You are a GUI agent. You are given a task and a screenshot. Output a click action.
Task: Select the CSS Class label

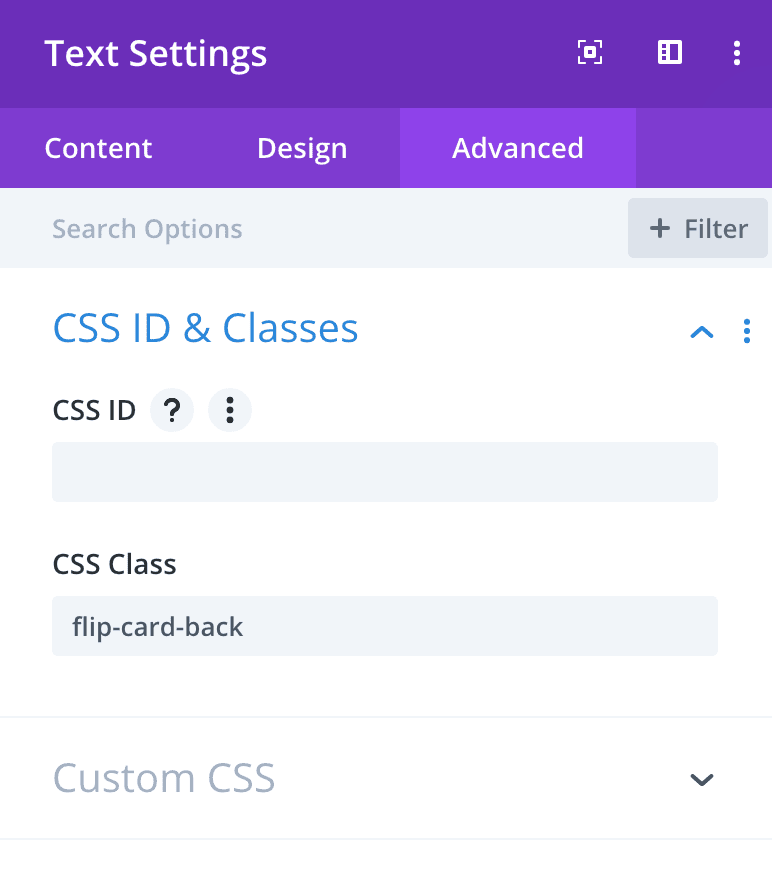[x=114, y=564]
